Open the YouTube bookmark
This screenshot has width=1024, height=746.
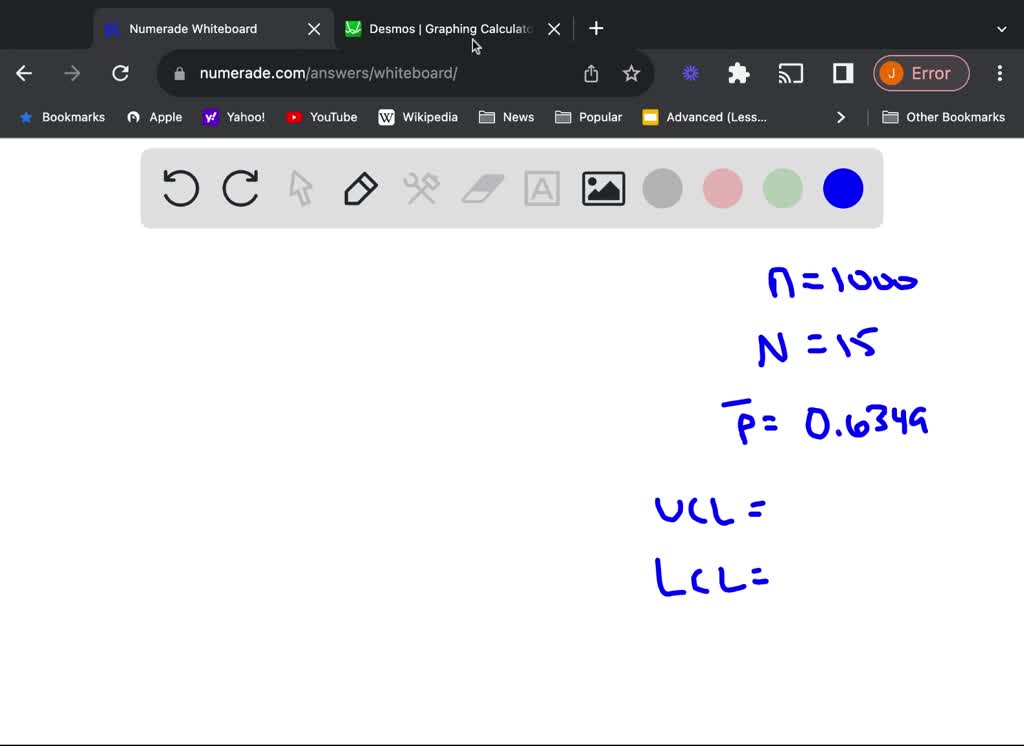coord(321,117)
